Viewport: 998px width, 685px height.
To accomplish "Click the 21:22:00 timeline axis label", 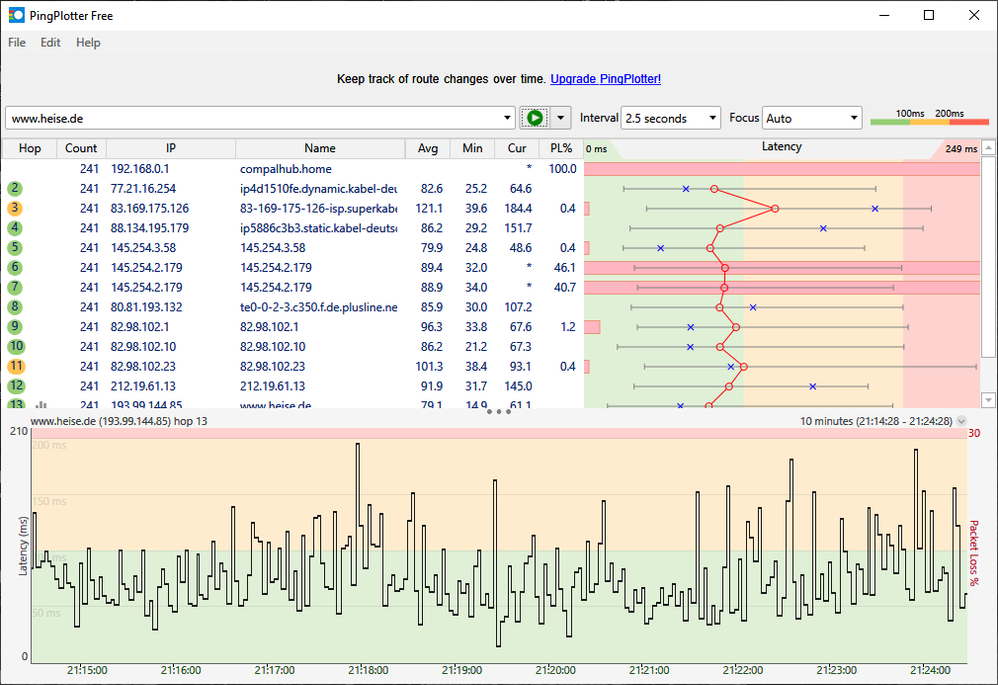I will coord(743,670).
